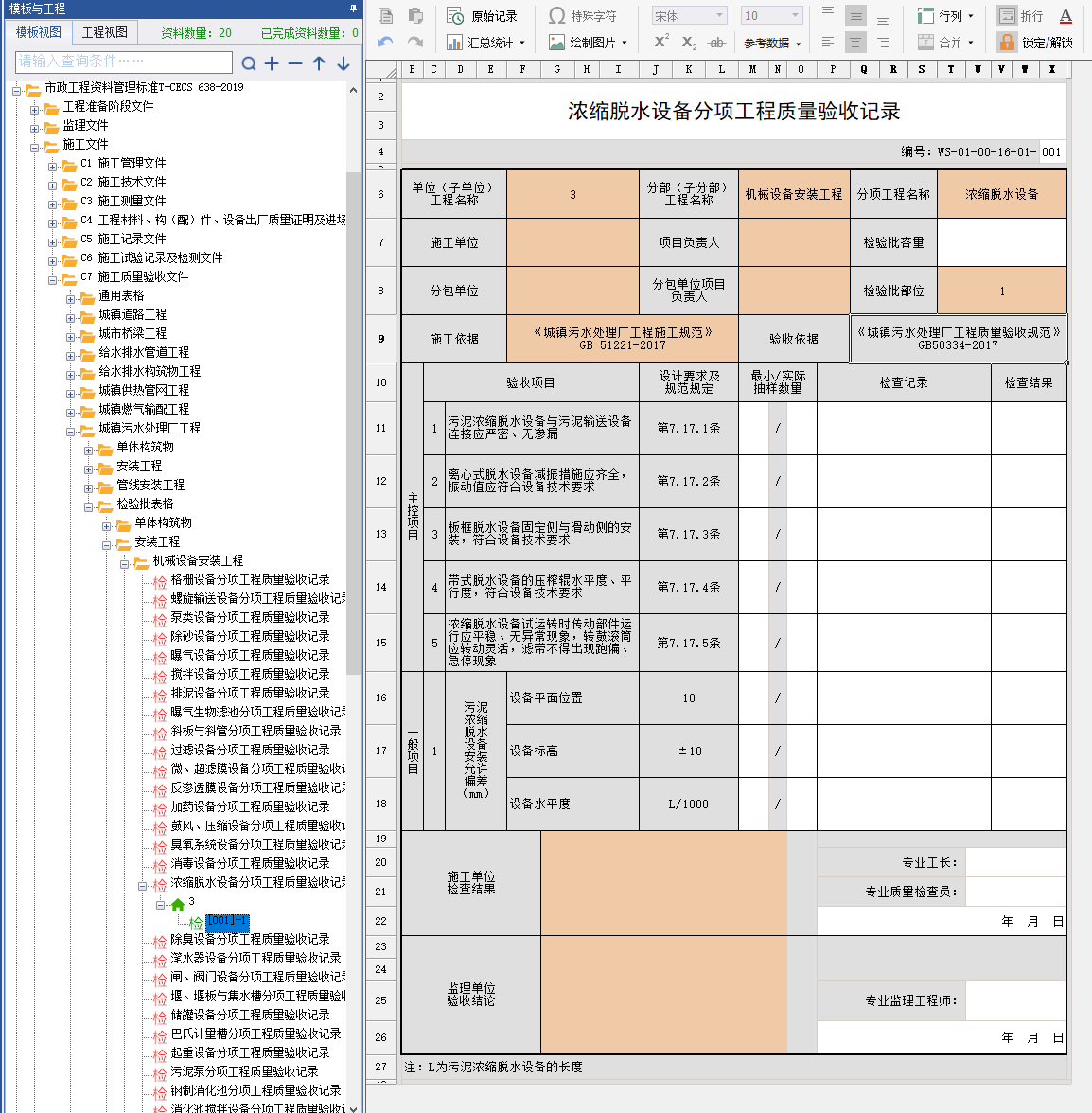Expand 监理文件 folder

click(34, 129)
